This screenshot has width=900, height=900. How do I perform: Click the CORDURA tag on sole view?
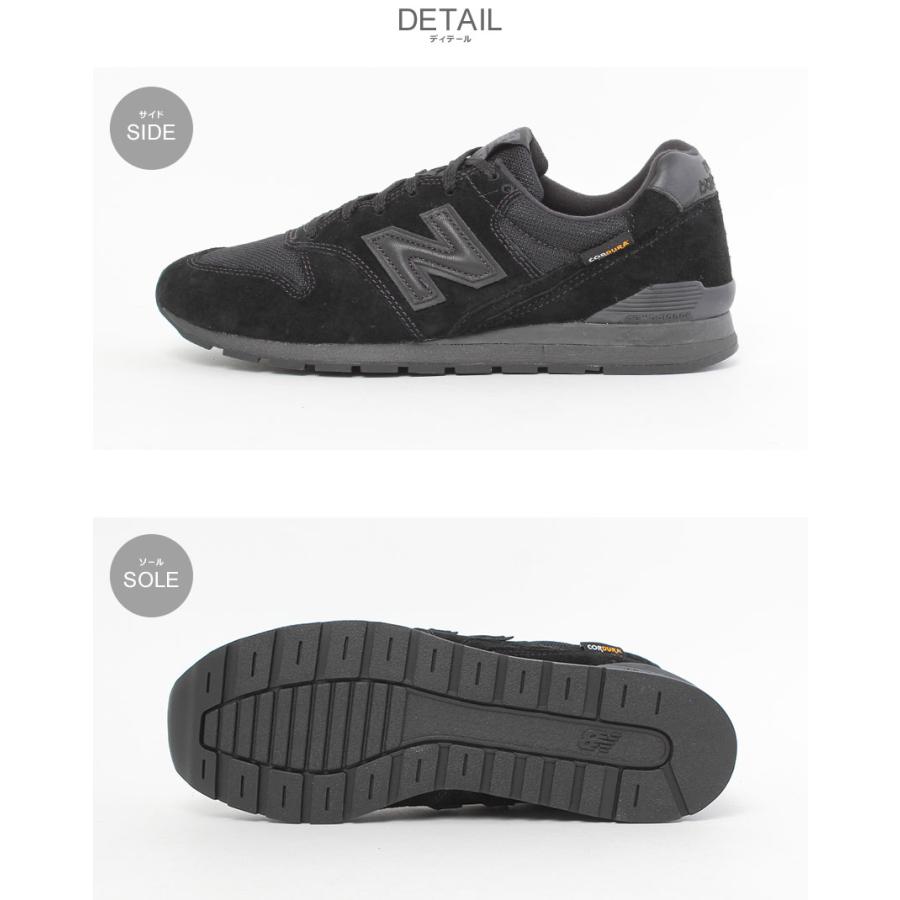604,650
